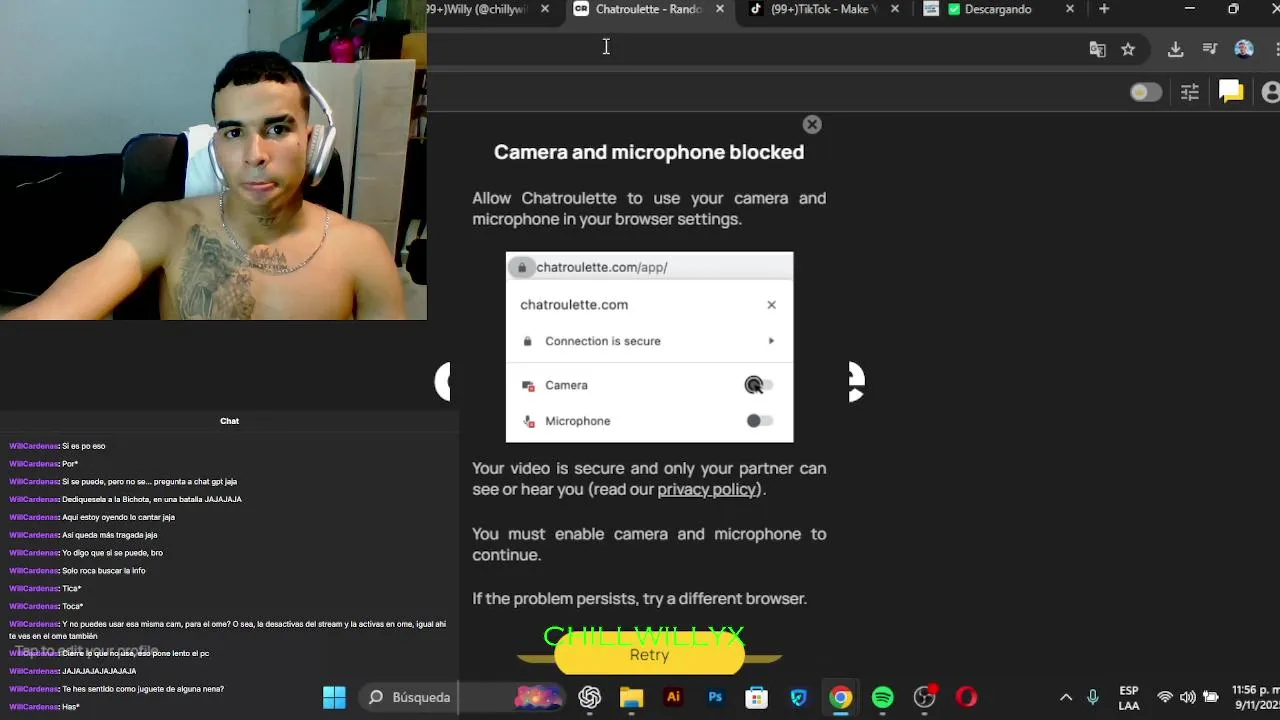Click chat message 'Por*'
The height and width of the screenshot is (720, 1280).
coord(69,464)
